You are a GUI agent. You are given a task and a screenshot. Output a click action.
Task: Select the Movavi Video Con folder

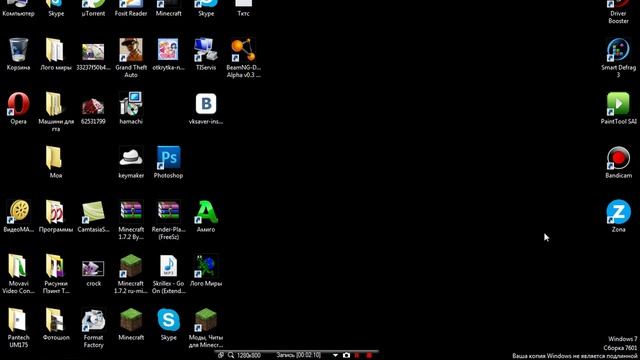(18, 265)
